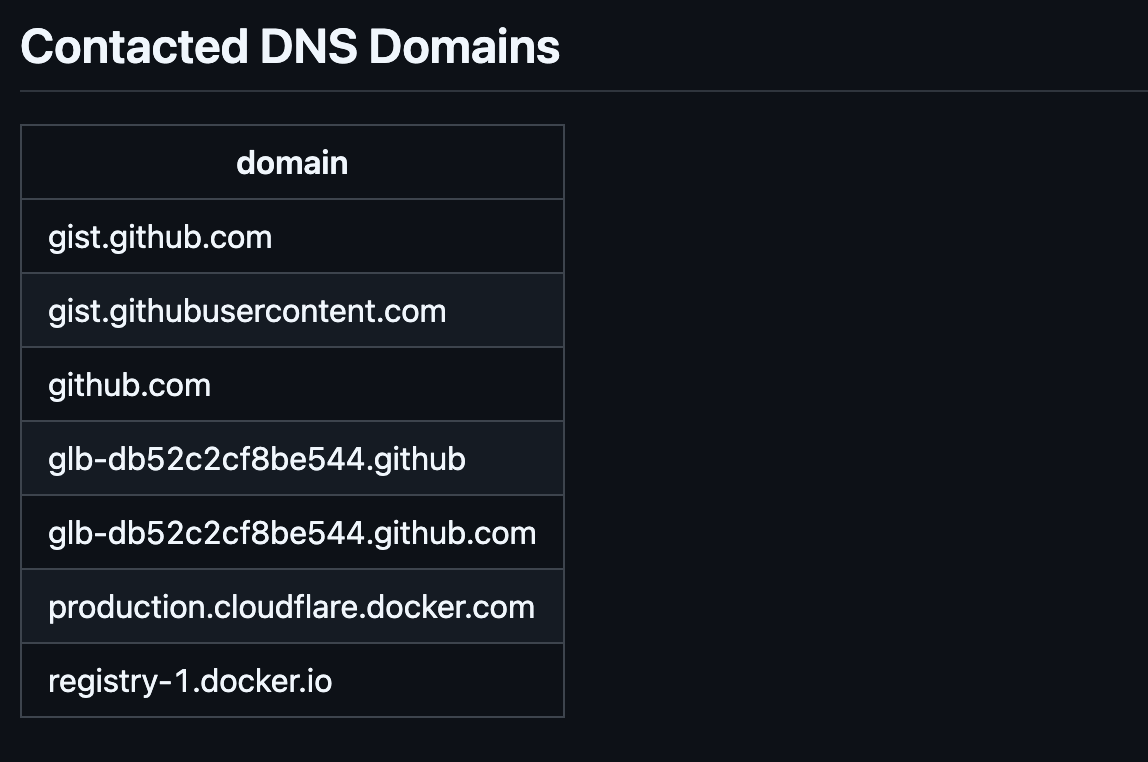
Task: Select the glb-db52c2cf8be544.github entry without .com
Action: (292, 458)
